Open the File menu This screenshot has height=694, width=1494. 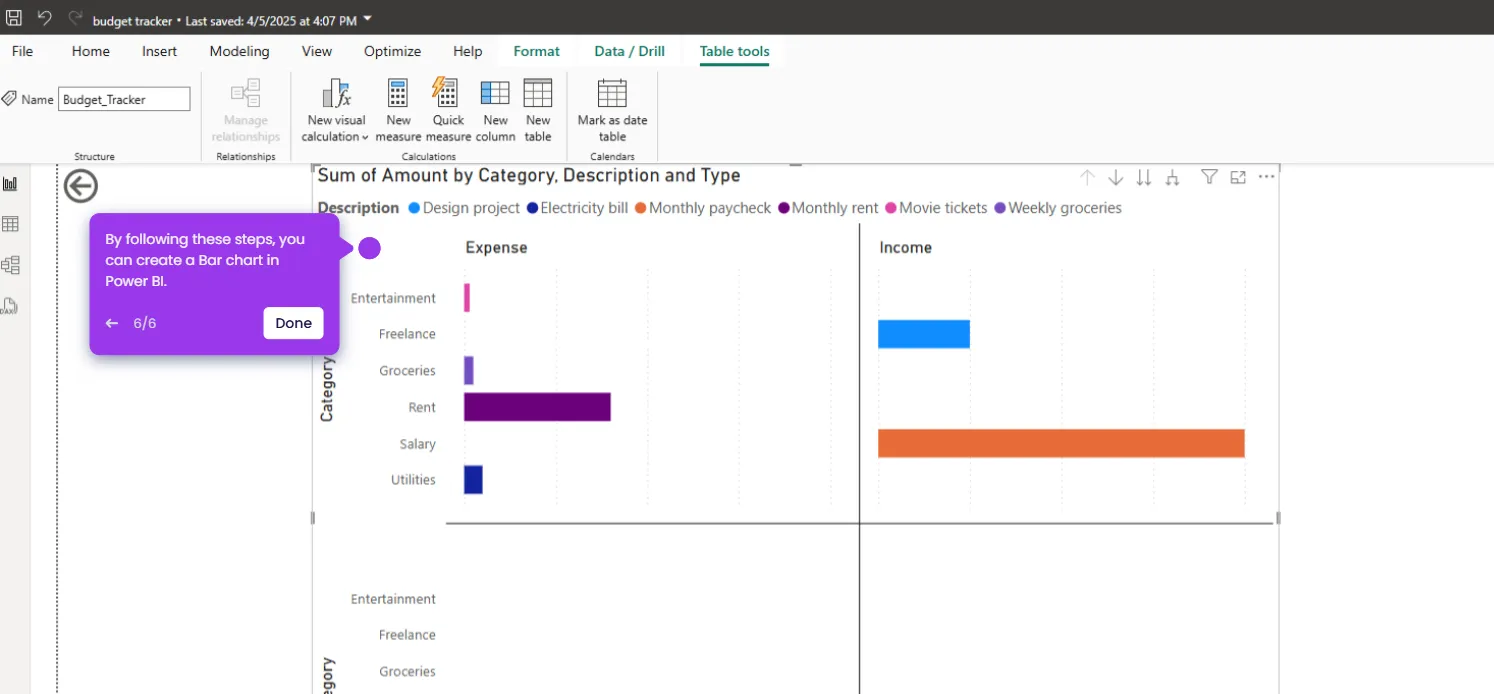tap(22, 51)
